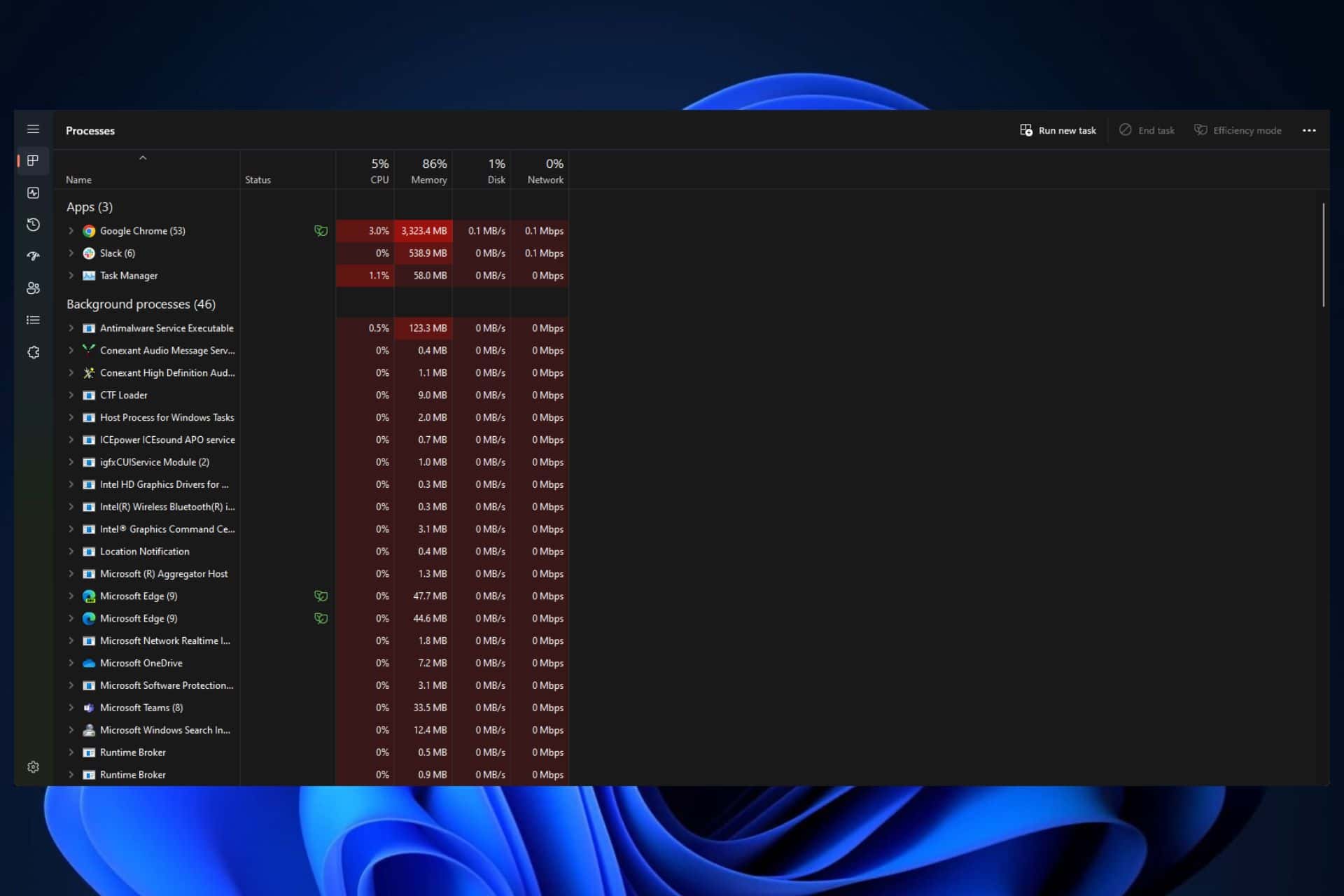Click the Performance graph icon in sidebar
The height and width of the screenshot is (896, 1344).
[33, 192]
